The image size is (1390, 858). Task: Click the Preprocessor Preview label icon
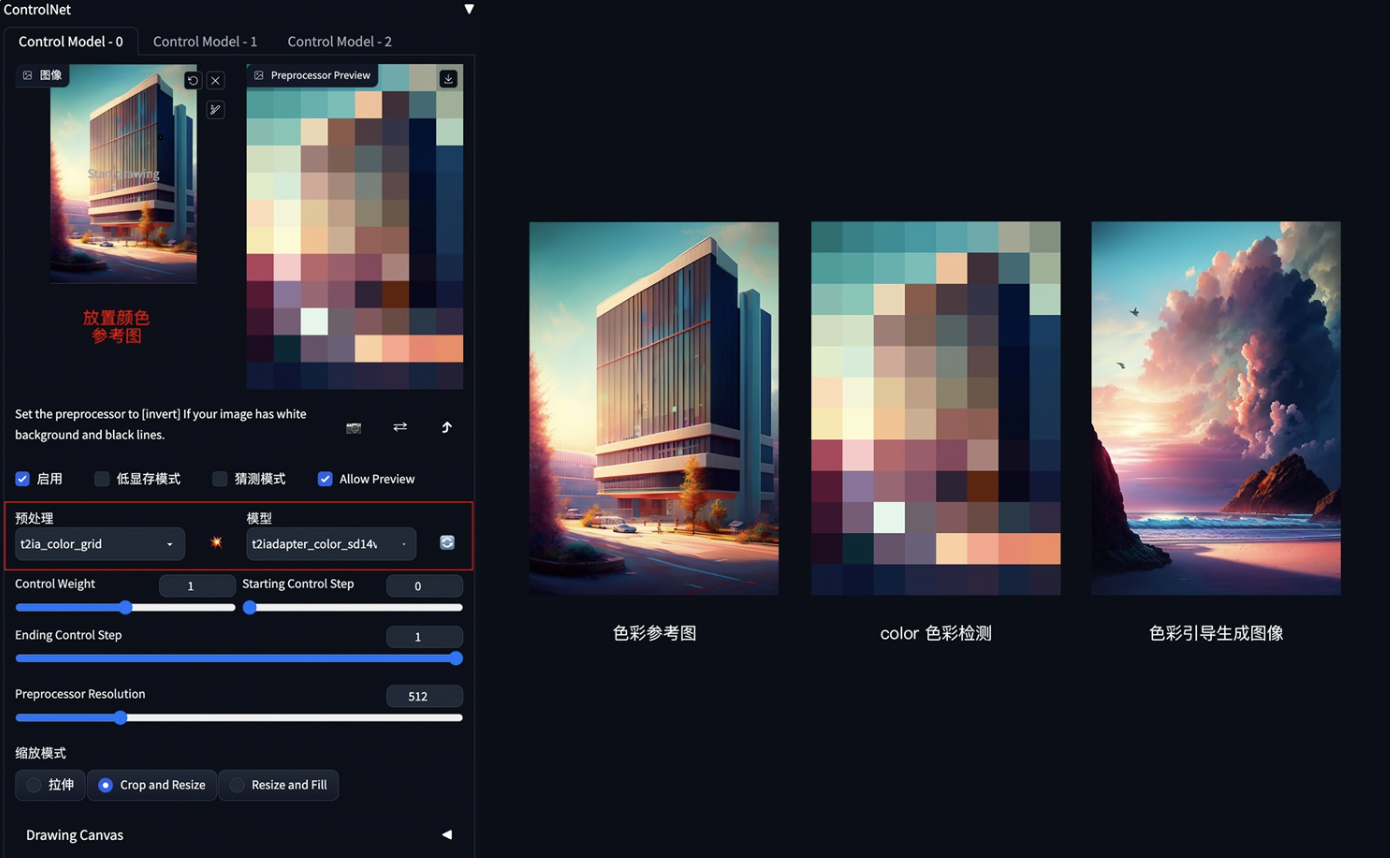tap(259, 75)
